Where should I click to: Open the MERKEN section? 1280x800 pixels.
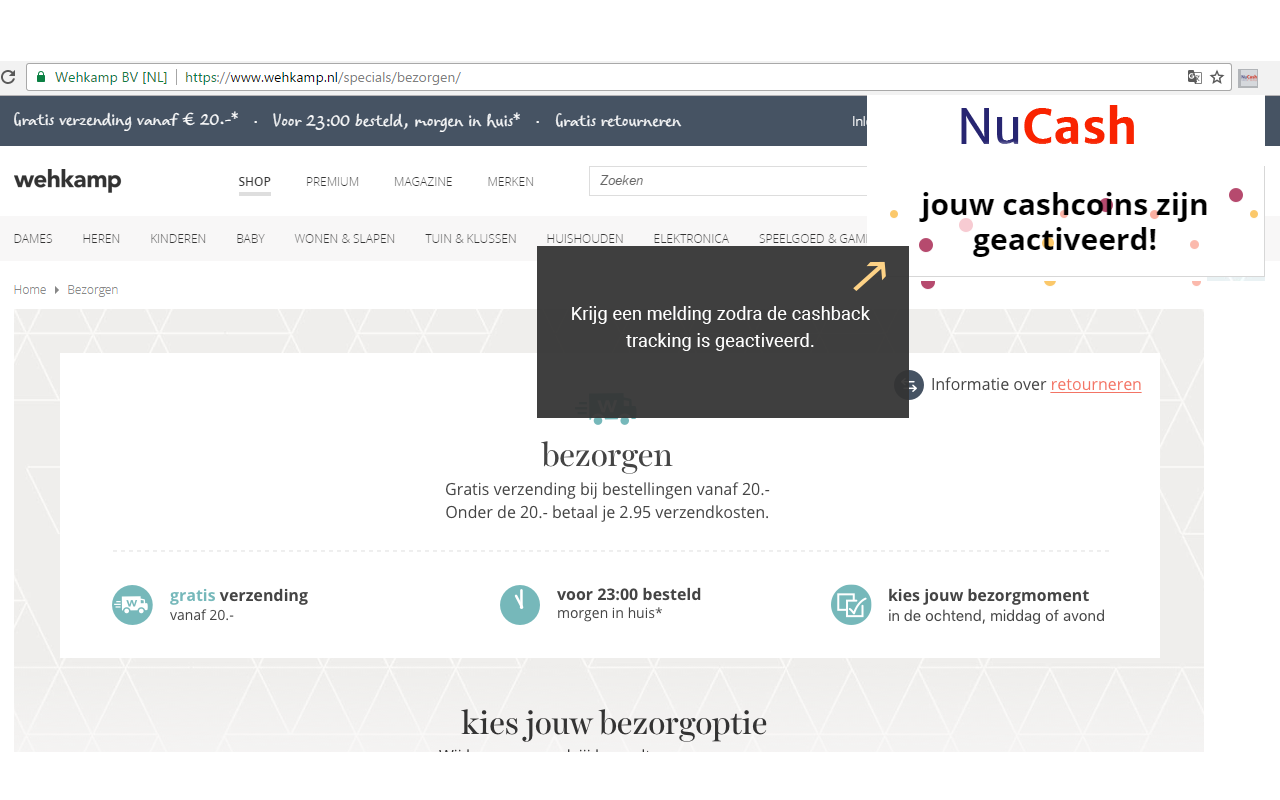(510, 181)
